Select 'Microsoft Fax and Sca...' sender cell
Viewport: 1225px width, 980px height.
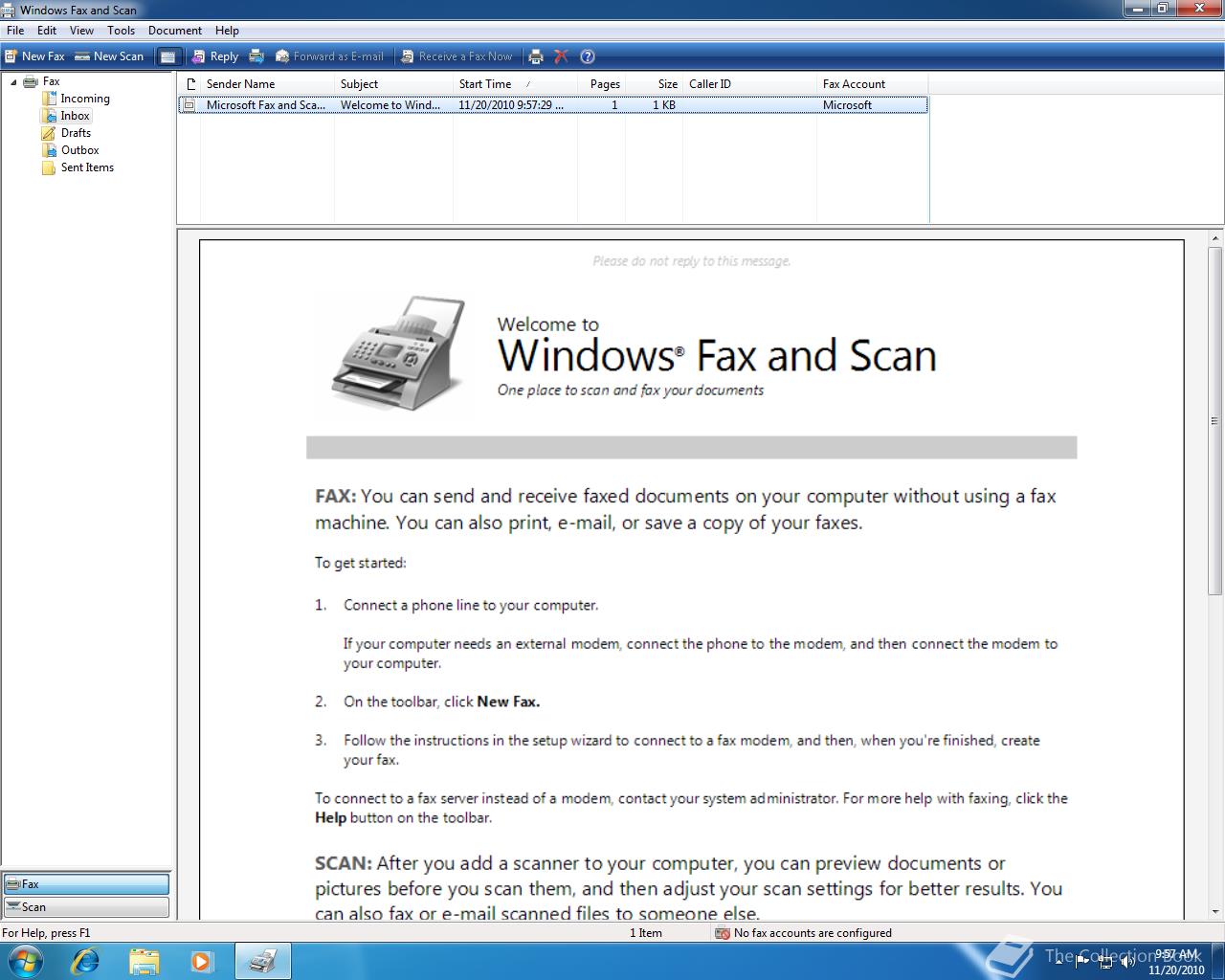(266, 105)
